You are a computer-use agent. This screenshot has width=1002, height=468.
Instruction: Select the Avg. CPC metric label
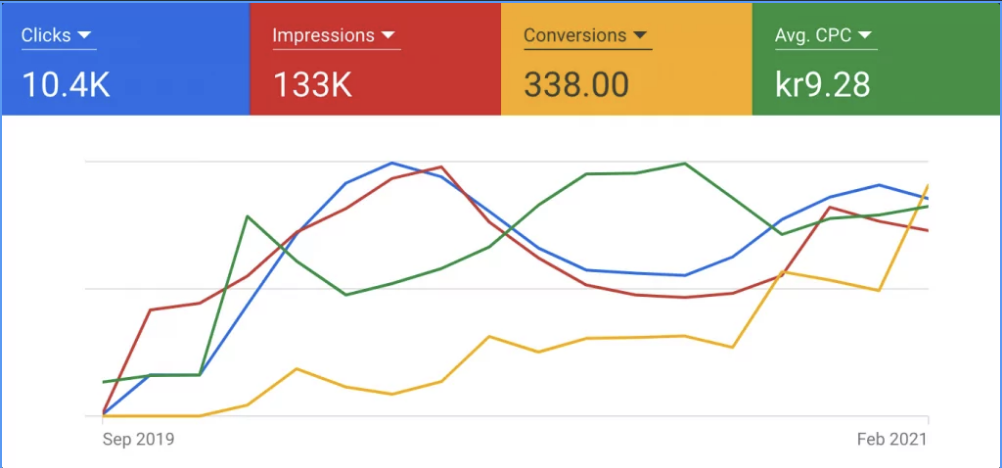[811, 36]
